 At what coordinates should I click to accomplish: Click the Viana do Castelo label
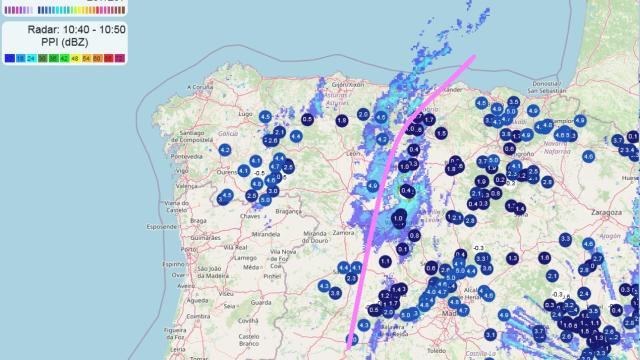pyautogui.click(x=177, y=207)
